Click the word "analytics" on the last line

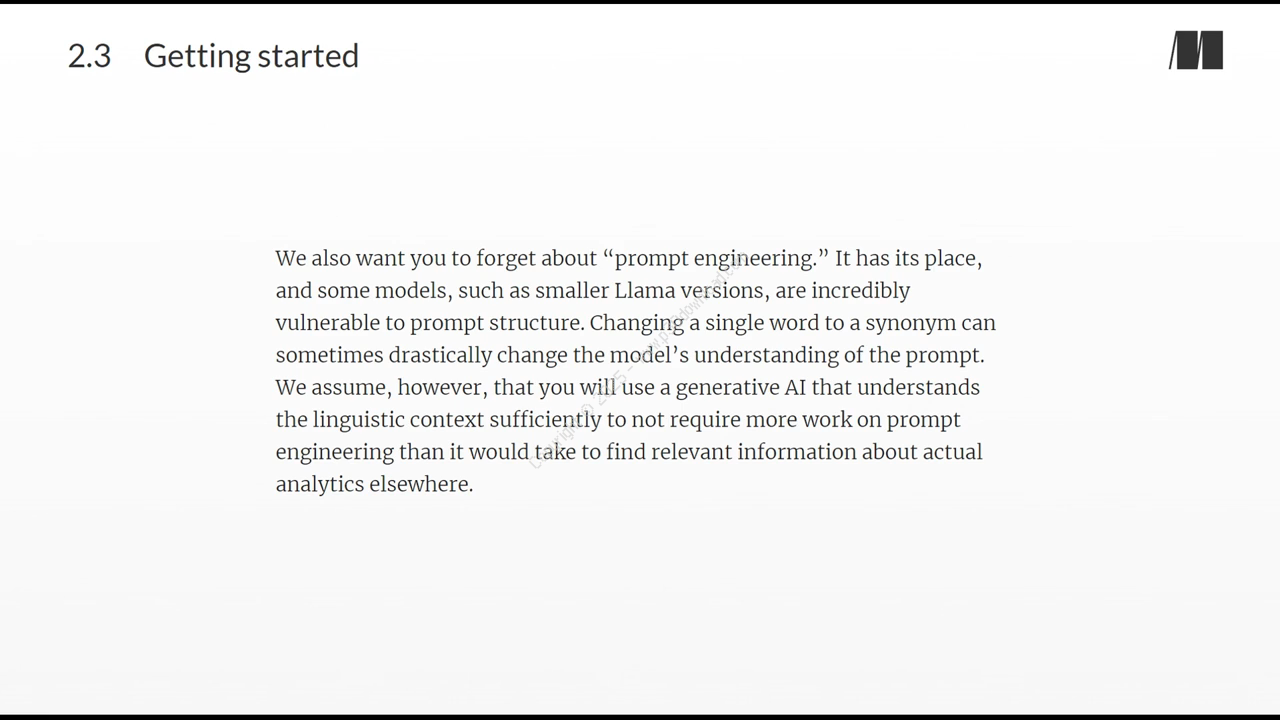320,485
